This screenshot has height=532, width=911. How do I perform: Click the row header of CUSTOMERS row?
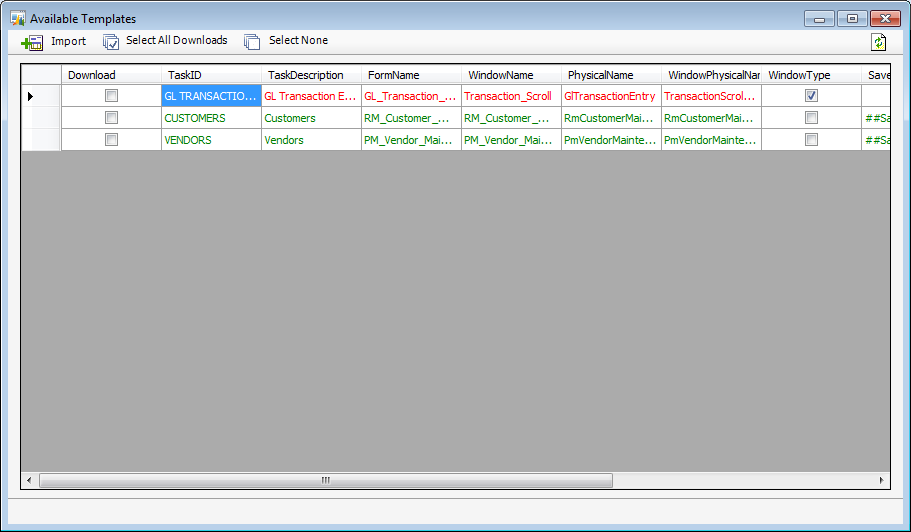click(x=41, y=118)
